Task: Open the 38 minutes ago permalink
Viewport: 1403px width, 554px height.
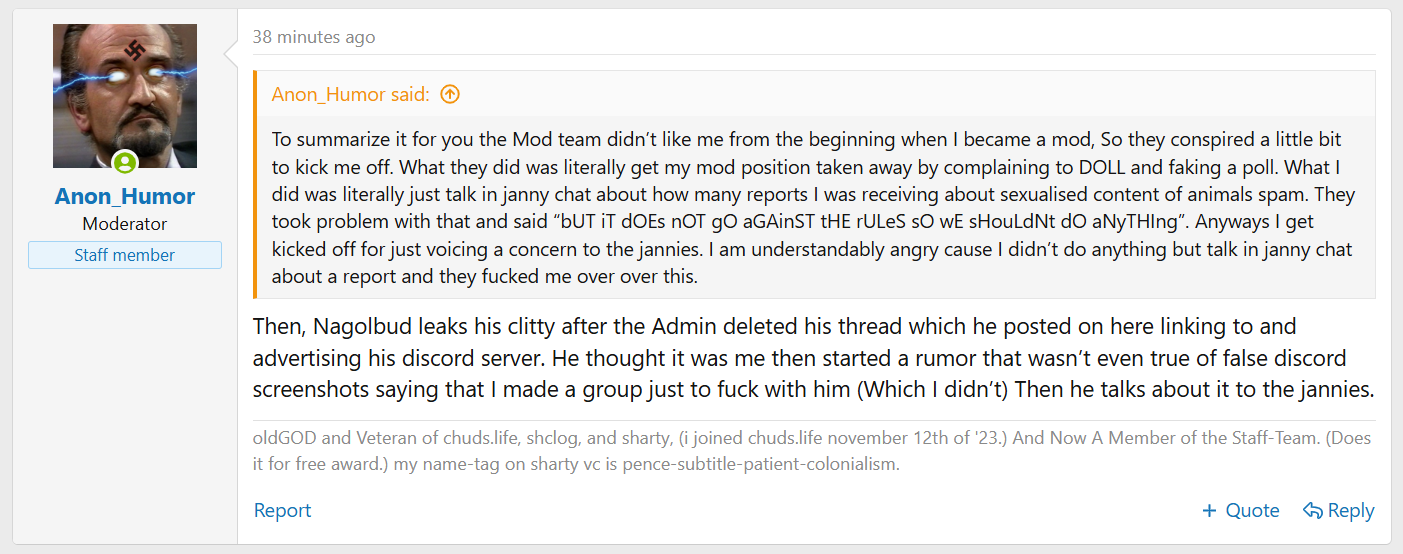Action: tap(314, 37)
